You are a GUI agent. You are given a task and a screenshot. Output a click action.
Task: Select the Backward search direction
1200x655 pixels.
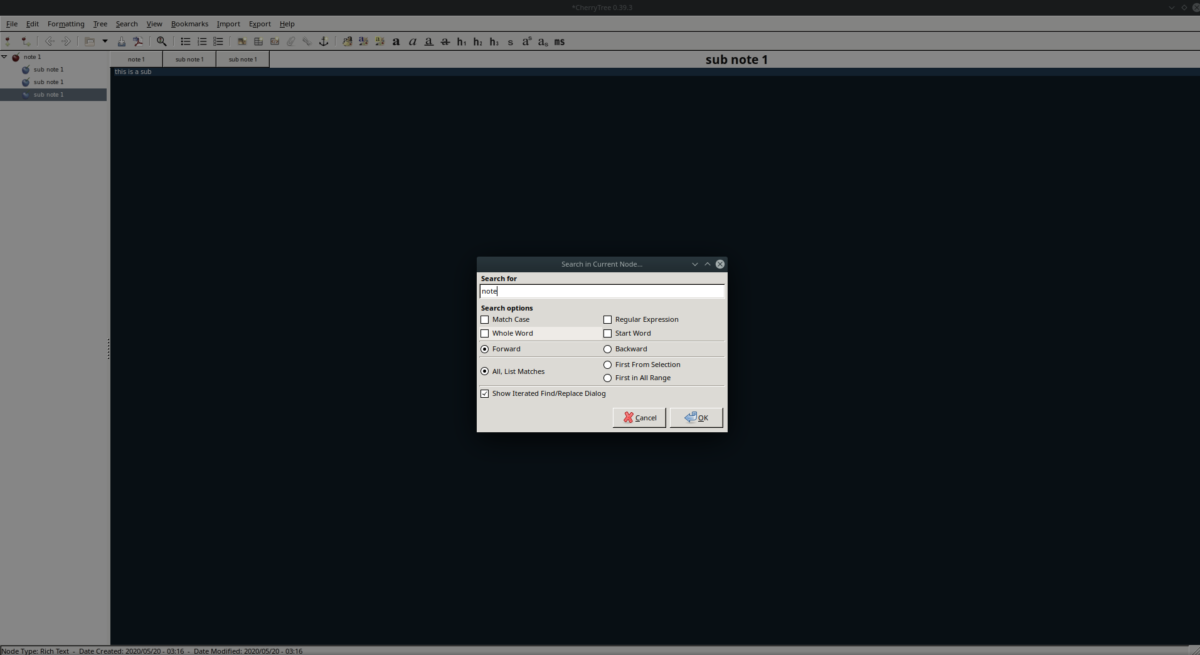tap(607, 348)
